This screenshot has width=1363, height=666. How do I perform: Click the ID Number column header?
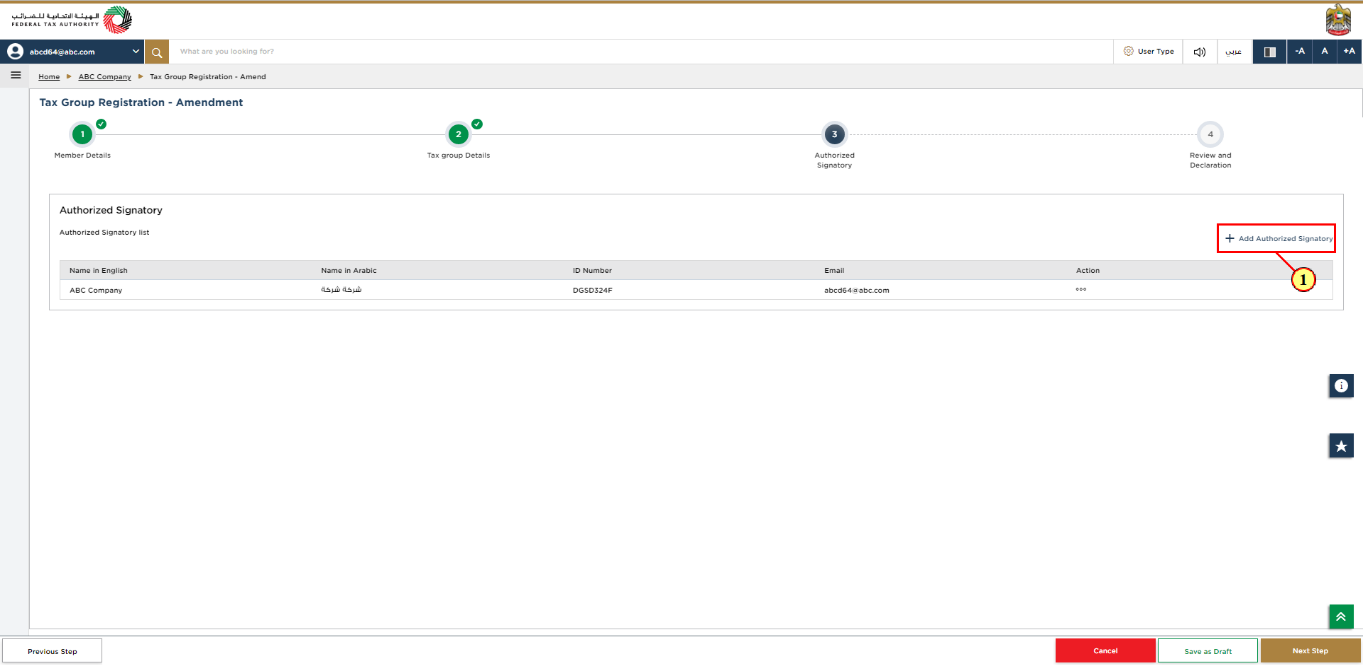click(x=592, y=270)
